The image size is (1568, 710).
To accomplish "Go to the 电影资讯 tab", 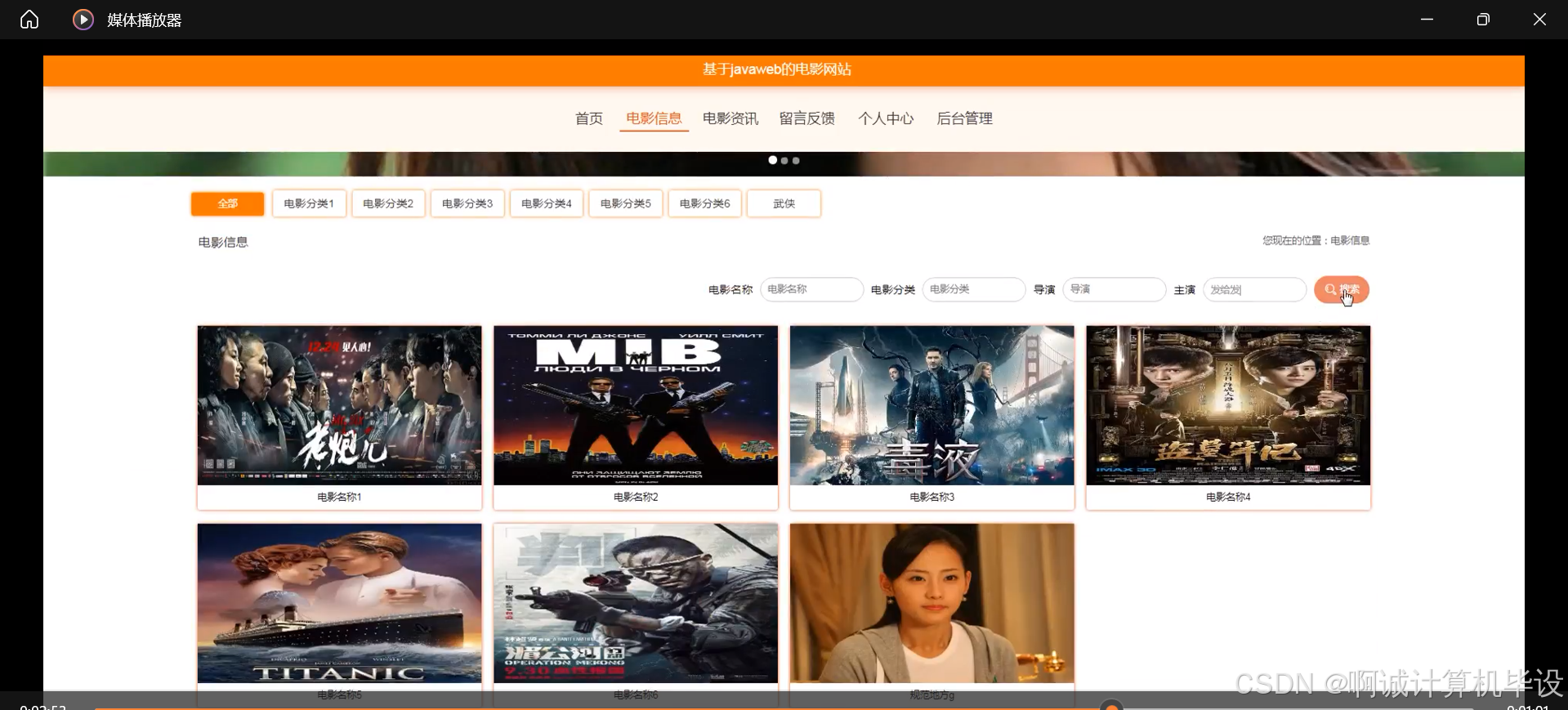I will tap(730, 118).
